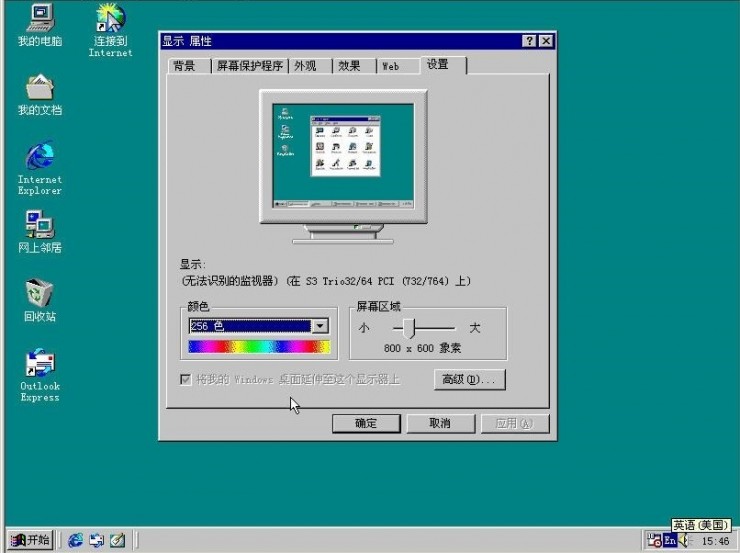740x553 pixels.
Task: Switch to the 屏幕保护程序 tab
Action: coord(250,66)
